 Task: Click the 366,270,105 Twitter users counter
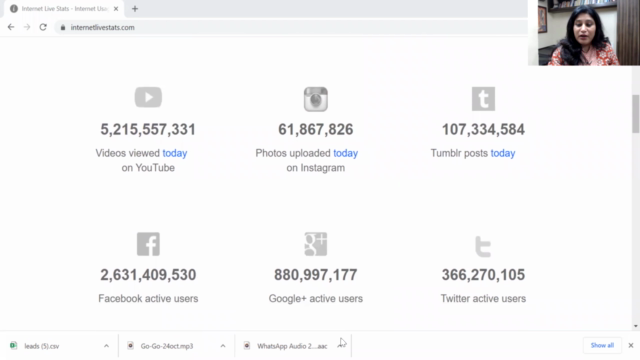pos(483,275)
